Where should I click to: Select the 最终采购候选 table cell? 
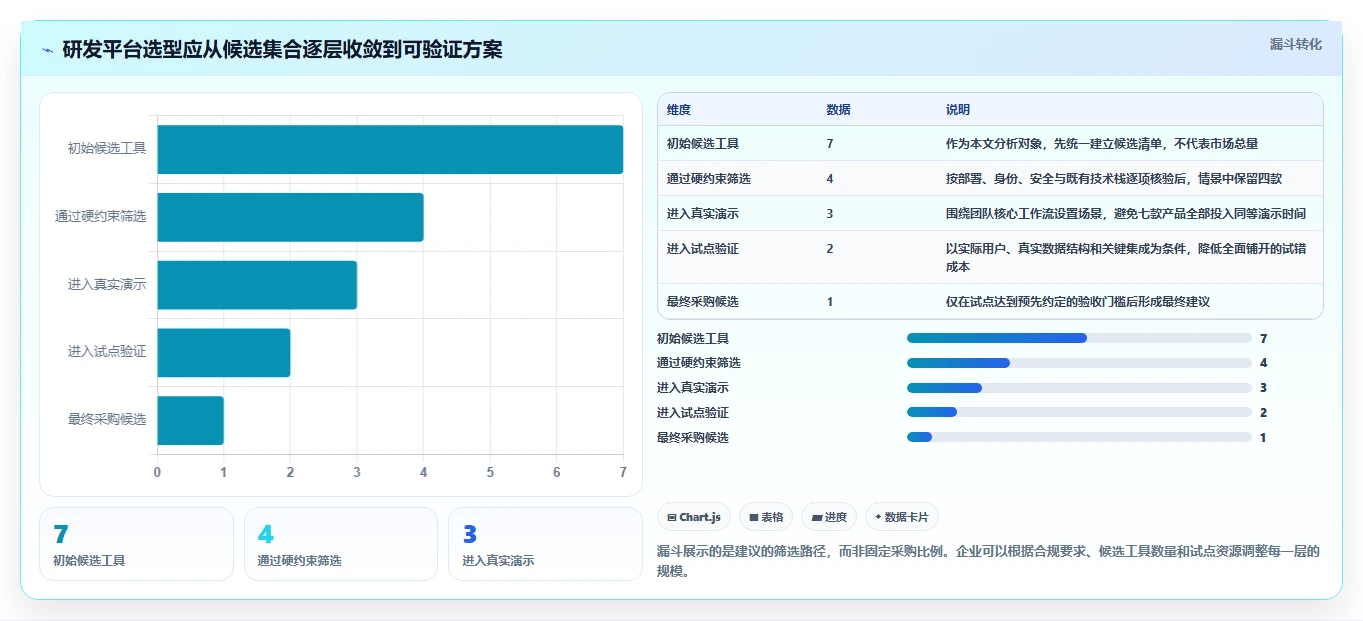click(703, 302)
